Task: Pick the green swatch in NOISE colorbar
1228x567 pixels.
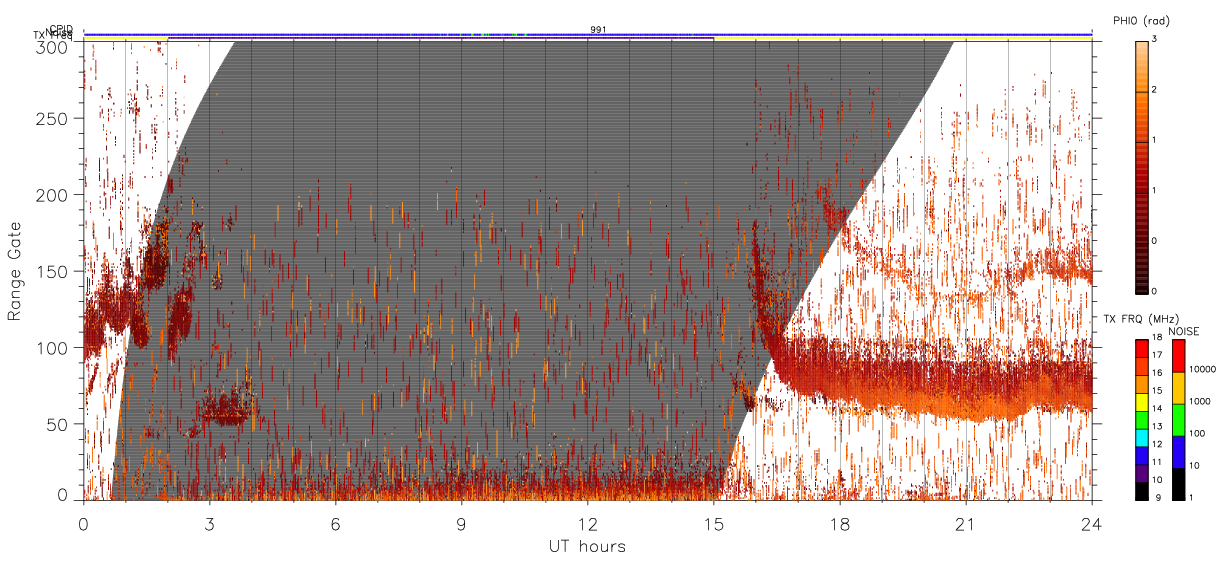Action: click(x=1178, y=418)
